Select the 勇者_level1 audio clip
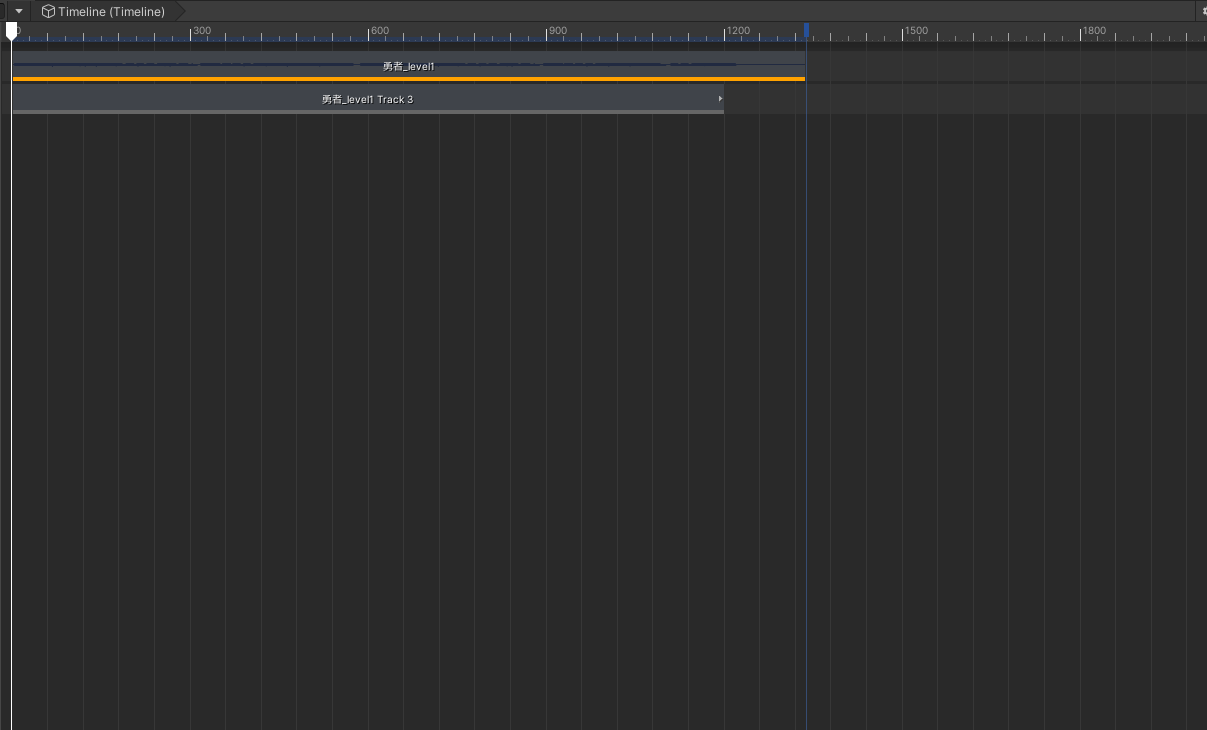 click(409, 66)
